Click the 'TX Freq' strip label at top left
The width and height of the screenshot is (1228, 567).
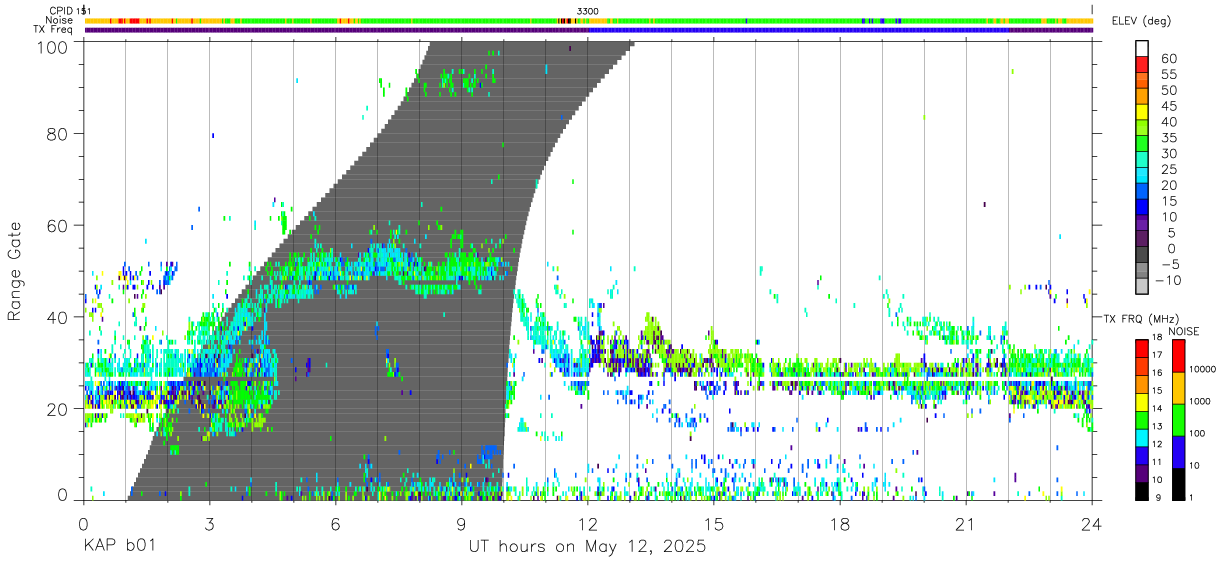pos(53,29)
